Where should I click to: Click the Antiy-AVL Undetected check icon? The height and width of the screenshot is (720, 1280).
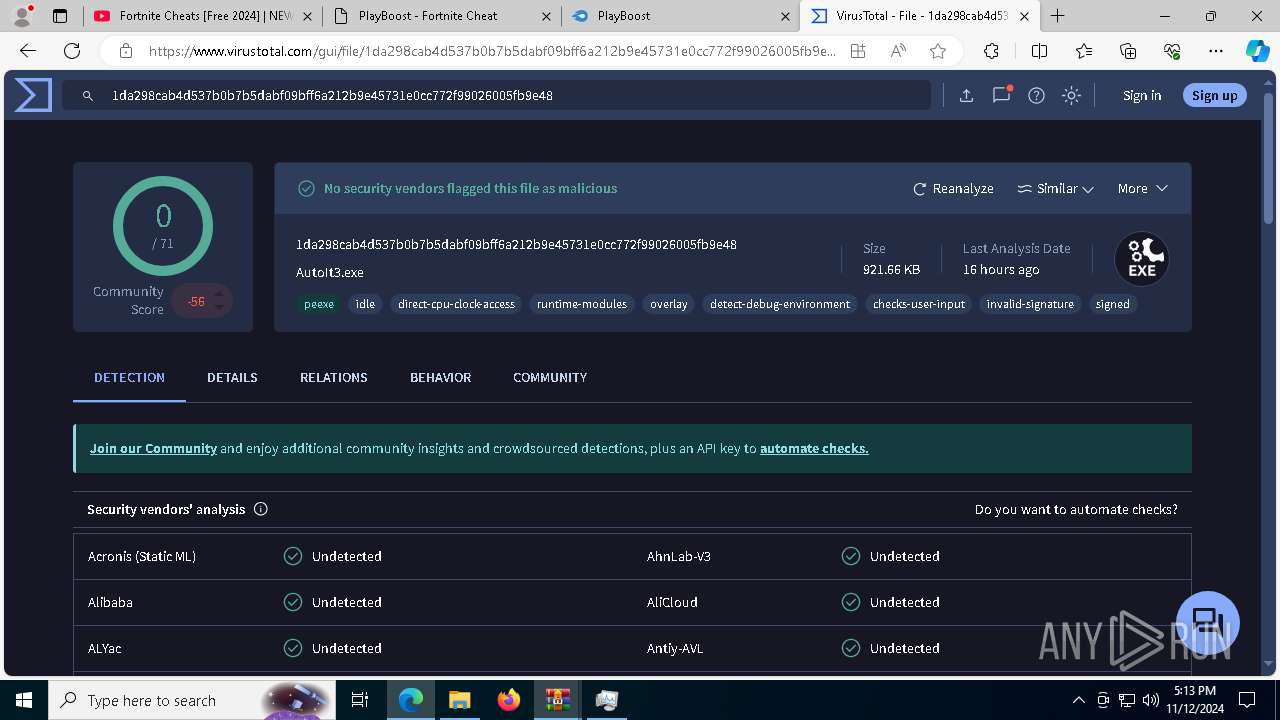pos(851,648)
